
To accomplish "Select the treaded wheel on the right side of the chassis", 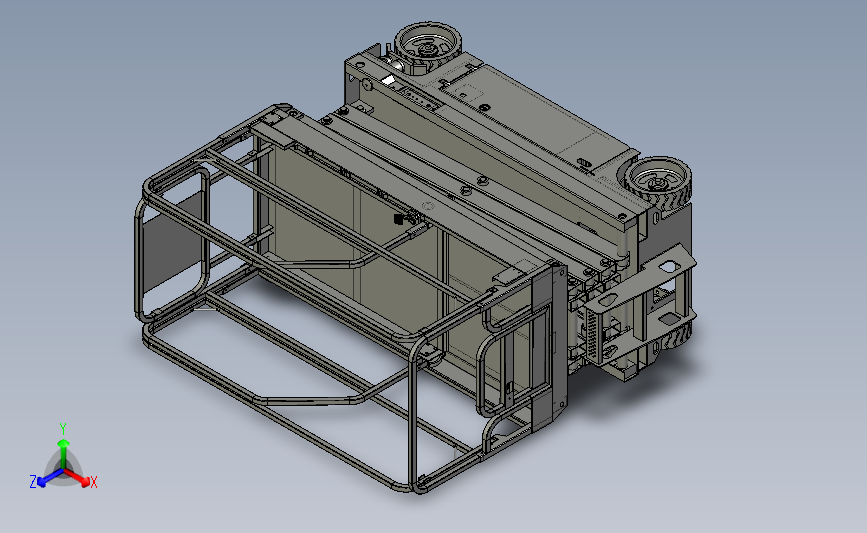I will 659,184.
